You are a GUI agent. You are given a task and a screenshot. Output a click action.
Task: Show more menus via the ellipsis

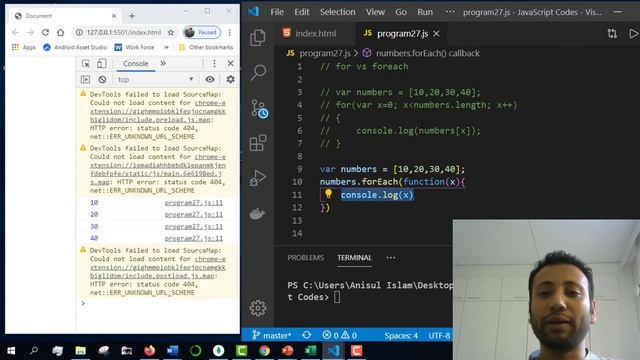450,12
